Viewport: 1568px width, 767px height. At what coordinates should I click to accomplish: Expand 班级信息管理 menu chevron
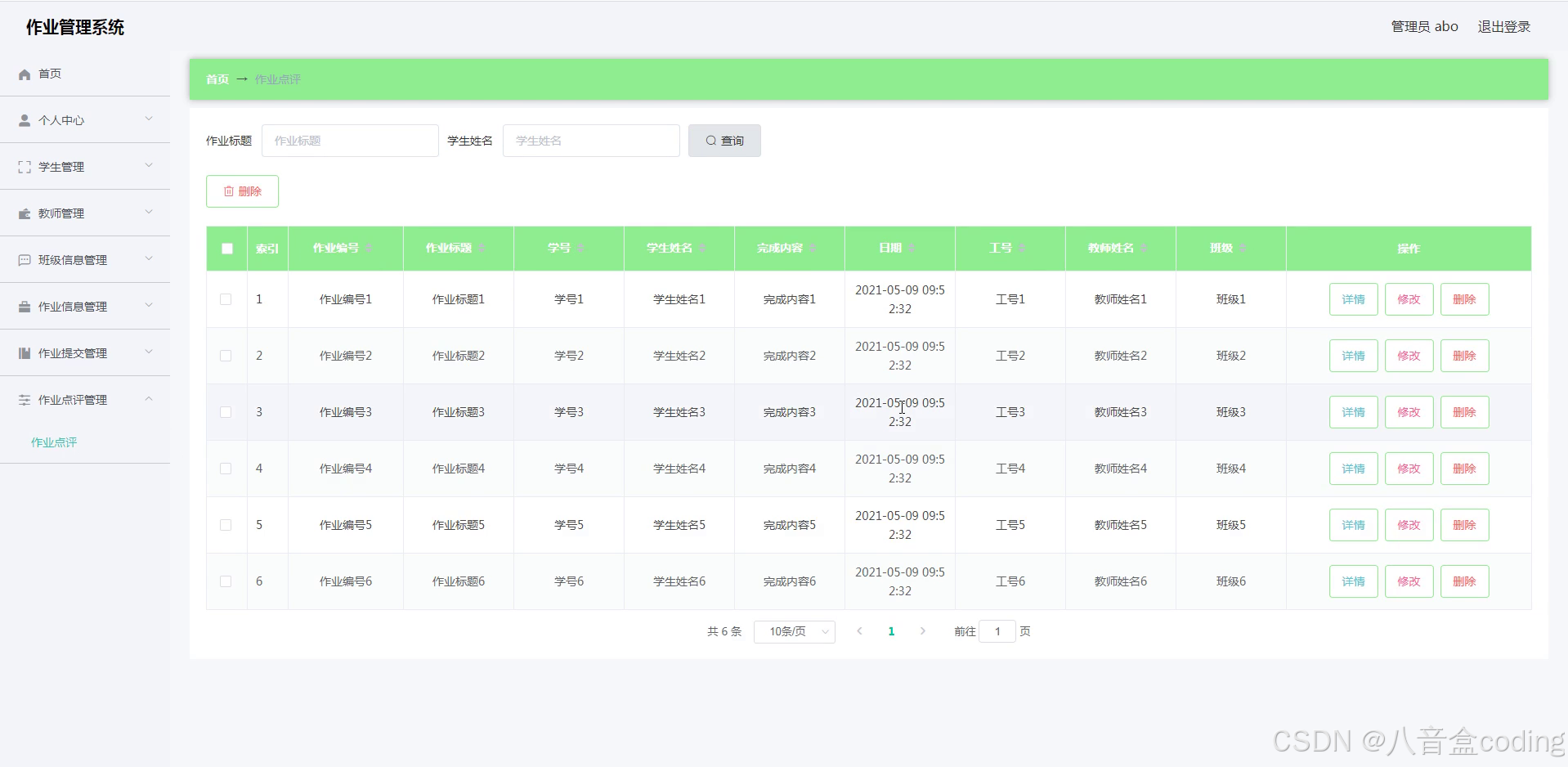pyautogui.click(x=149, y=259)
